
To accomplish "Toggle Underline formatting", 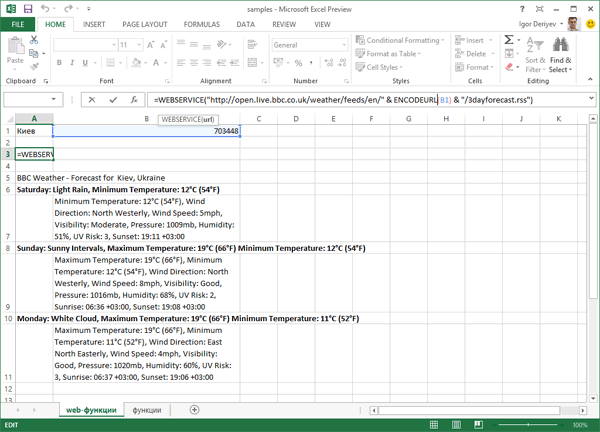I will (85, 63).
